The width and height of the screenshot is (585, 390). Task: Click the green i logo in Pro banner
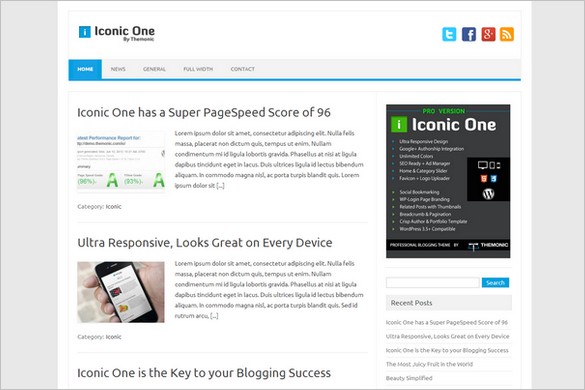pyautogui.click(x=399, y=124)
